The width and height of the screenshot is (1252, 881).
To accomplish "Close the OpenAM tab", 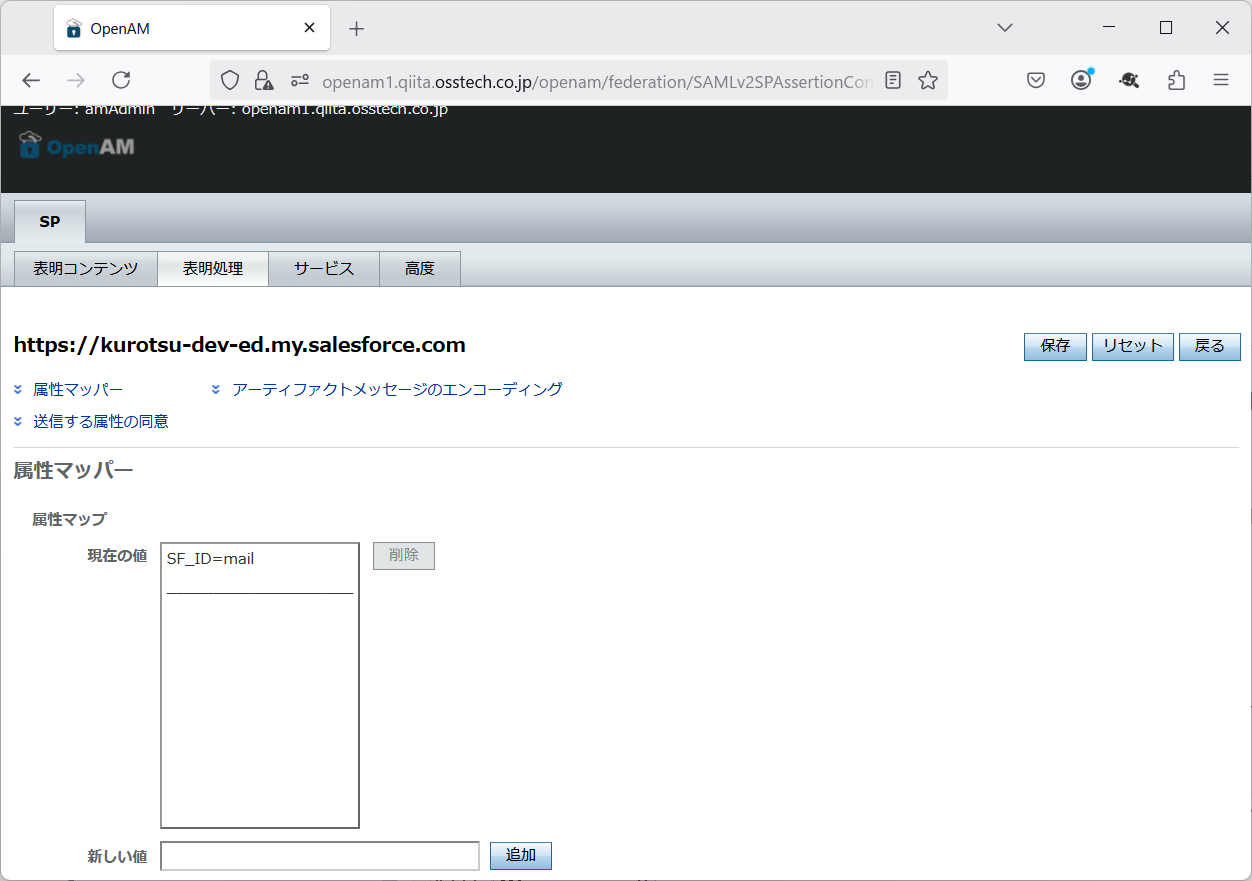I will click(310, 29).
